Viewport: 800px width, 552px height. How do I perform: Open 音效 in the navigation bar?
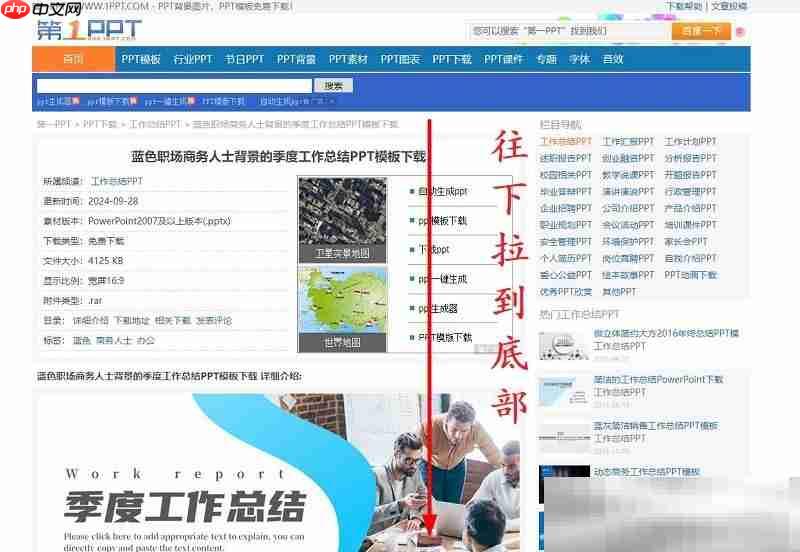coord(613,59)
